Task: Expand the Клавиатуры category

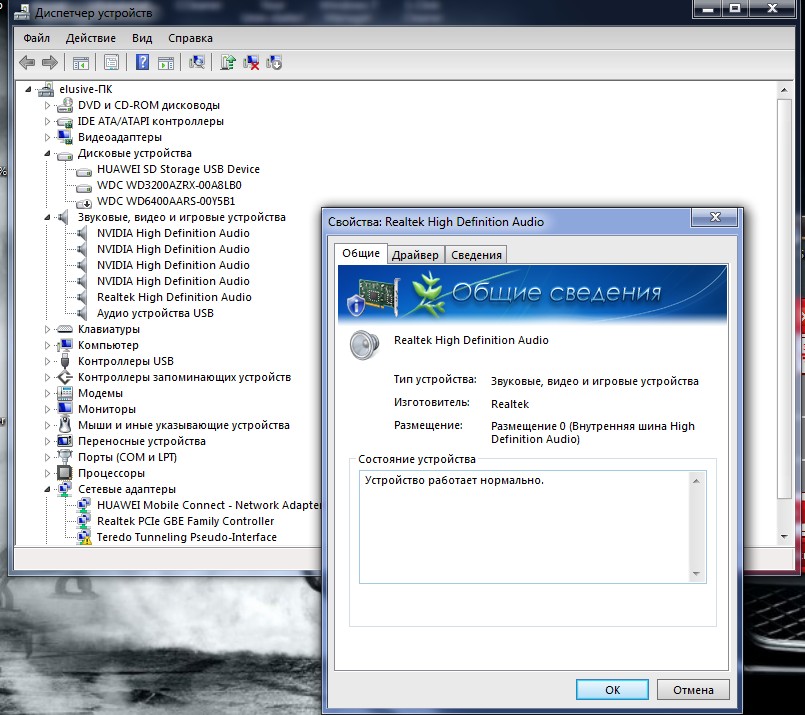Action: point(47,329)
